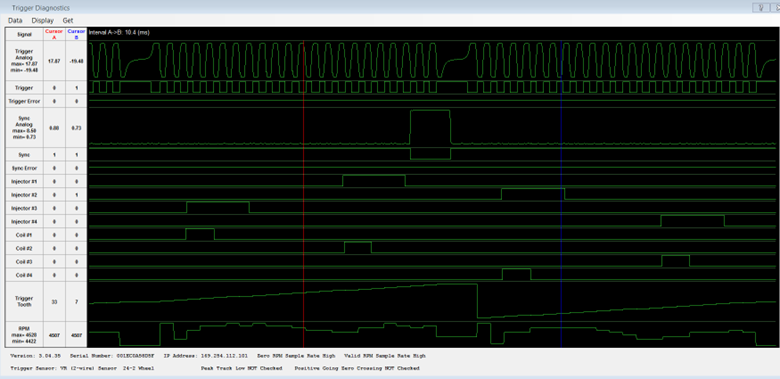Open the Data menu
Viewport: 780px width, 379px height.
[15, 20]
